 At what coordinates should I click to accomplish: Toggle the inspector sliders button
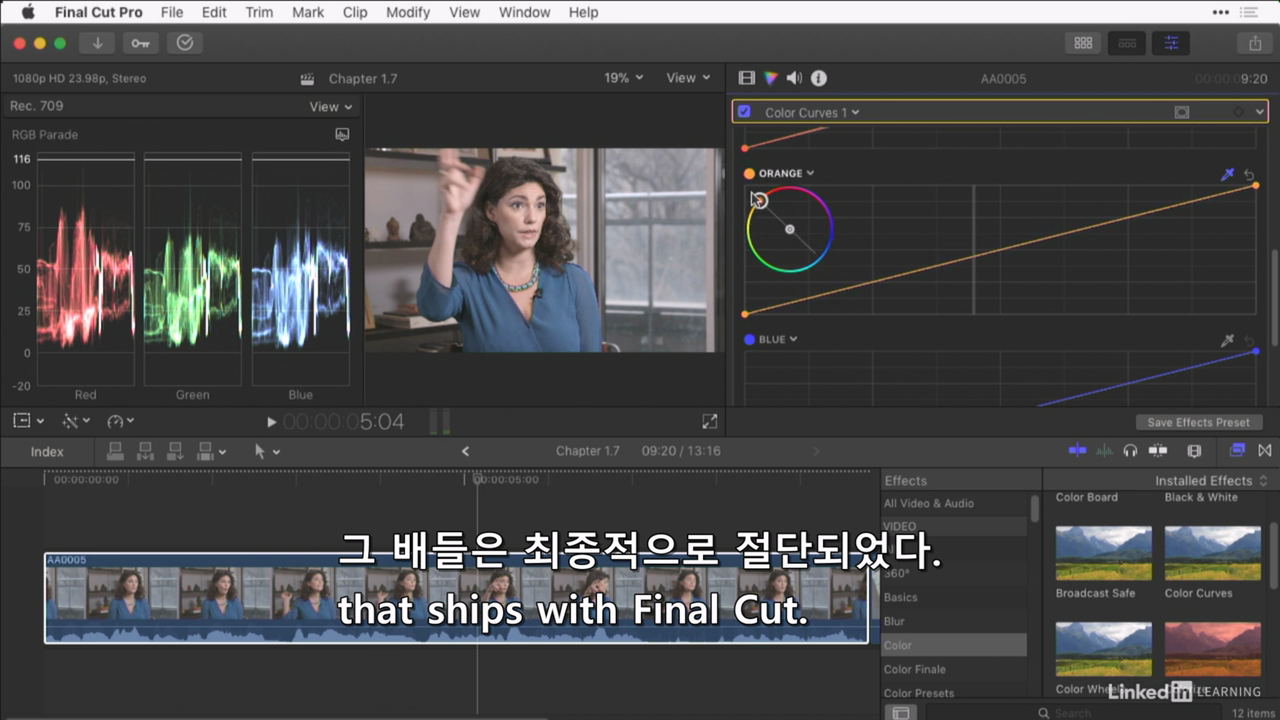tap(1171, 43)
